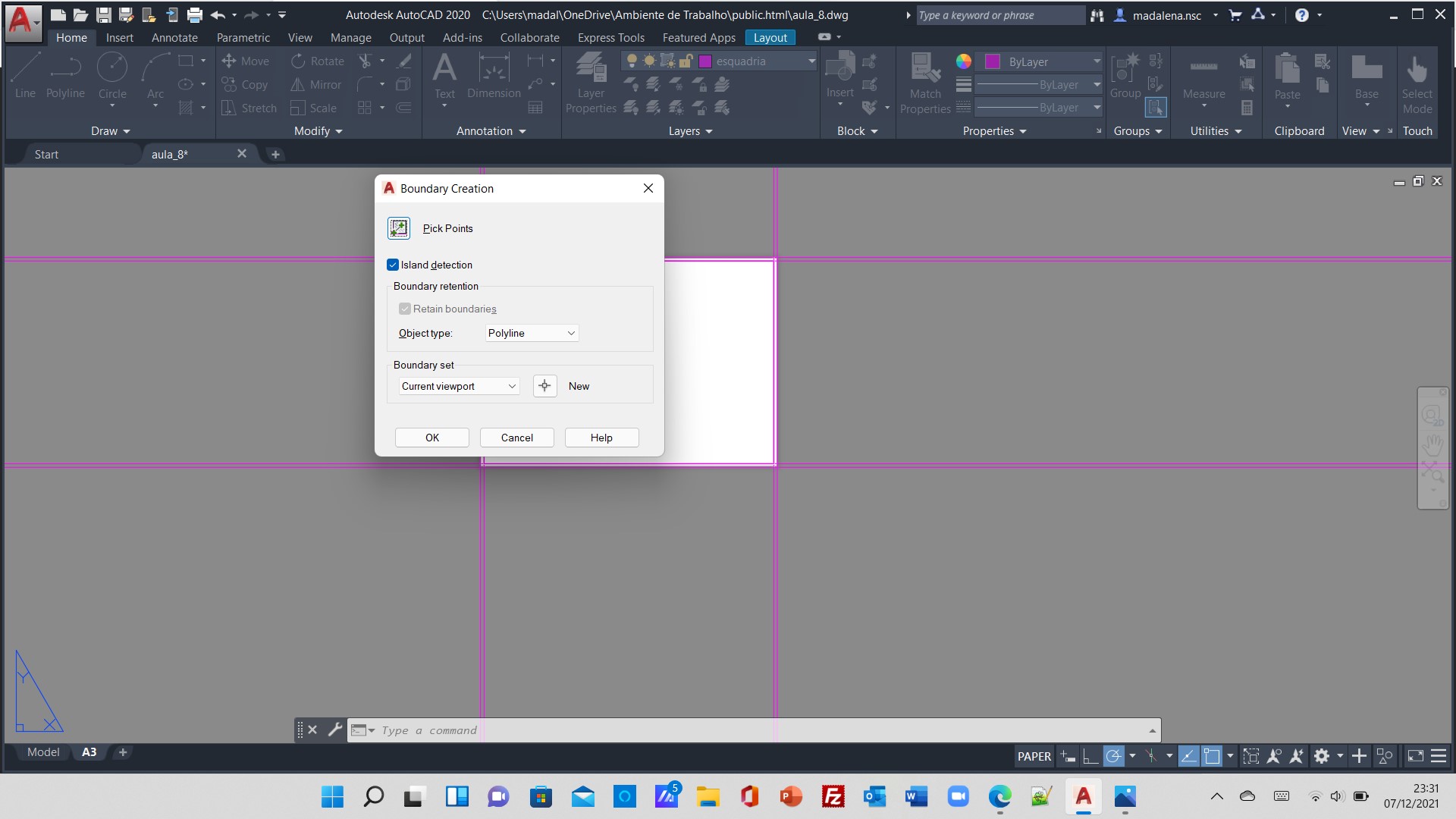Open the Current viewport boundary set dropdown
This screenshot has width=1456, height=819.
(459, 386)
